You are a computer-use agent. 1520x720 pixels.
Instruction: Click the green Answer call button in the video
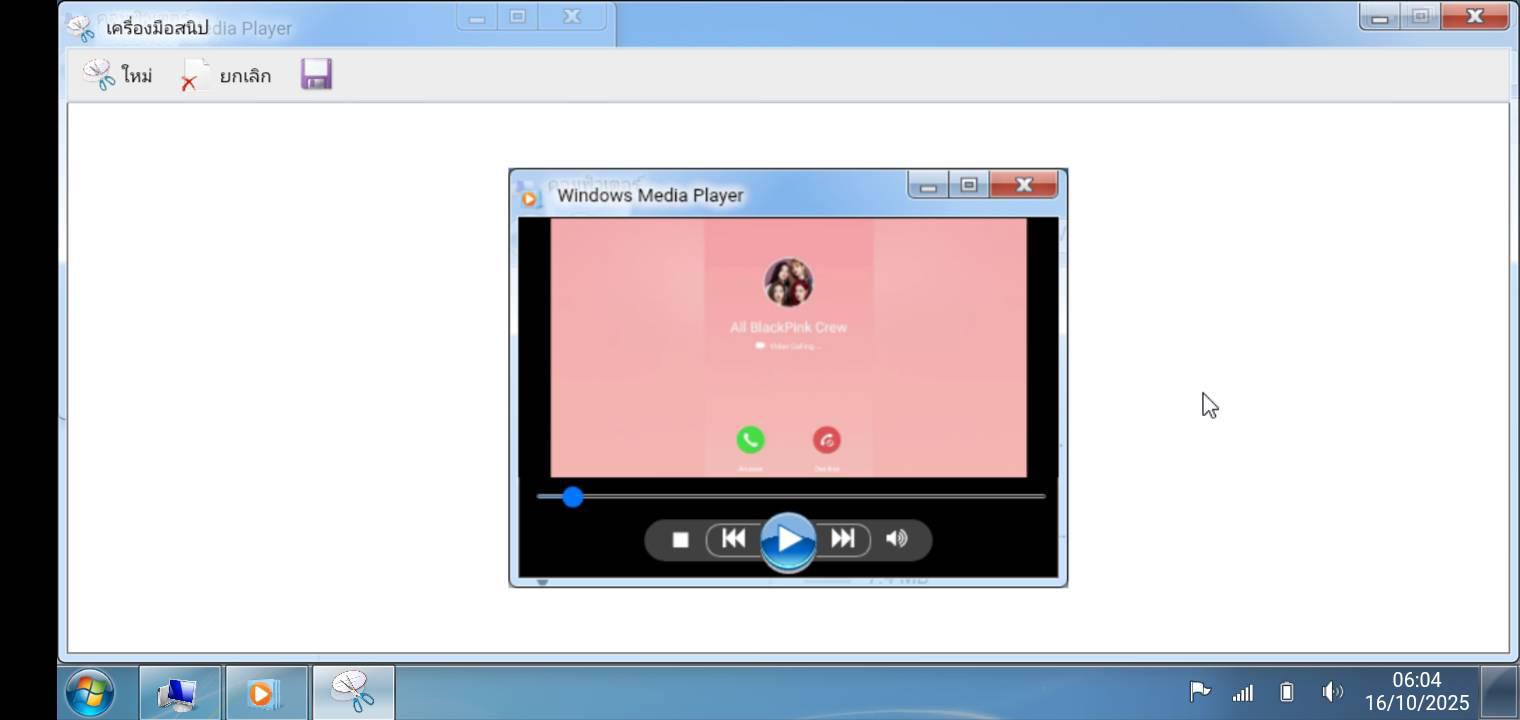tap(750, 440)
